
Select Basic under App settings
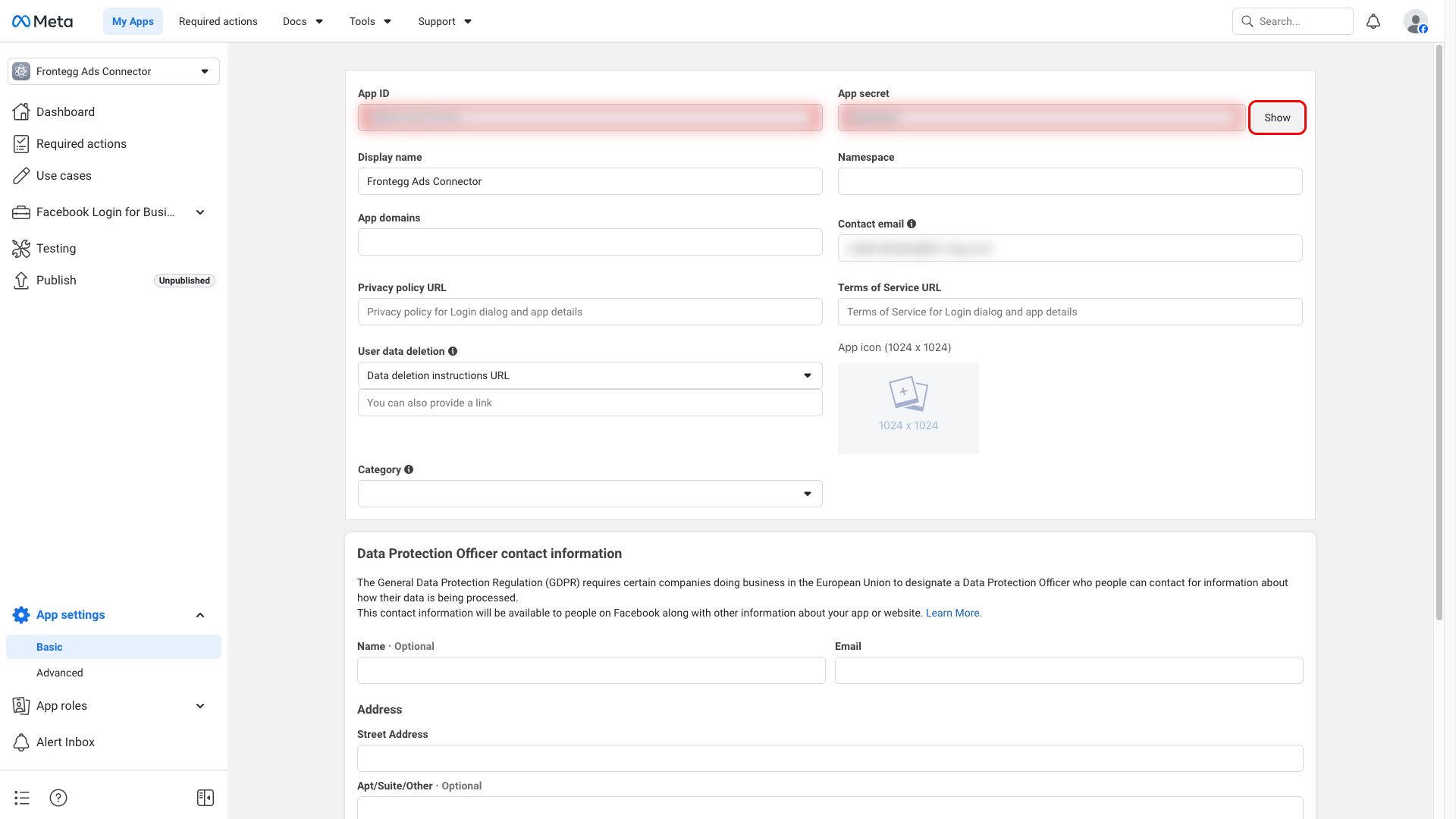pyautogui.click(x=114, y=647)
